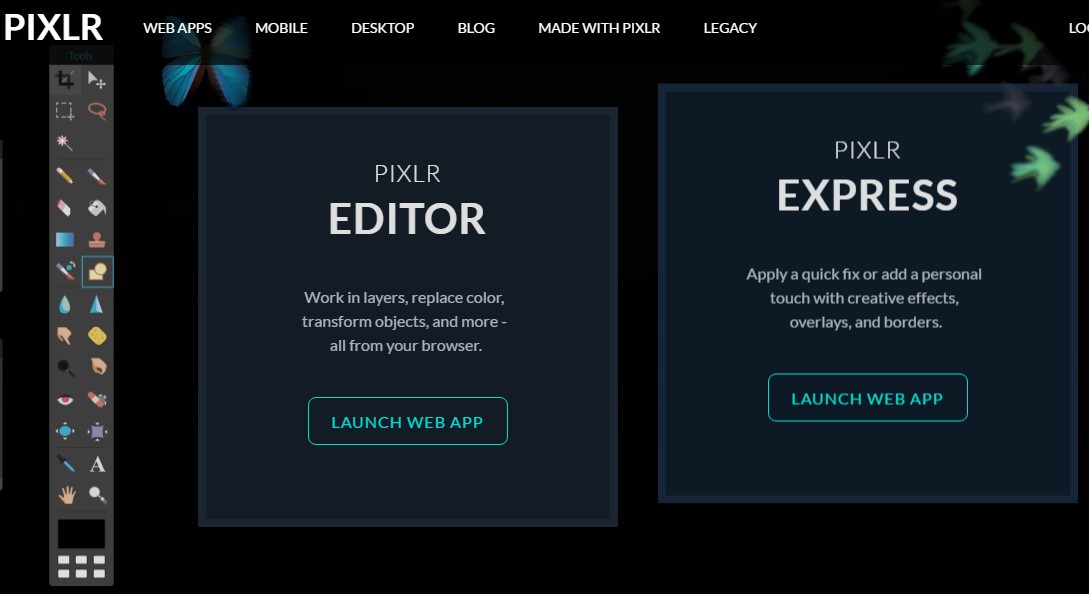Click the EDITOR heading text
The width and height of the screenshot is (1089, 594).
tap(407, 219)
